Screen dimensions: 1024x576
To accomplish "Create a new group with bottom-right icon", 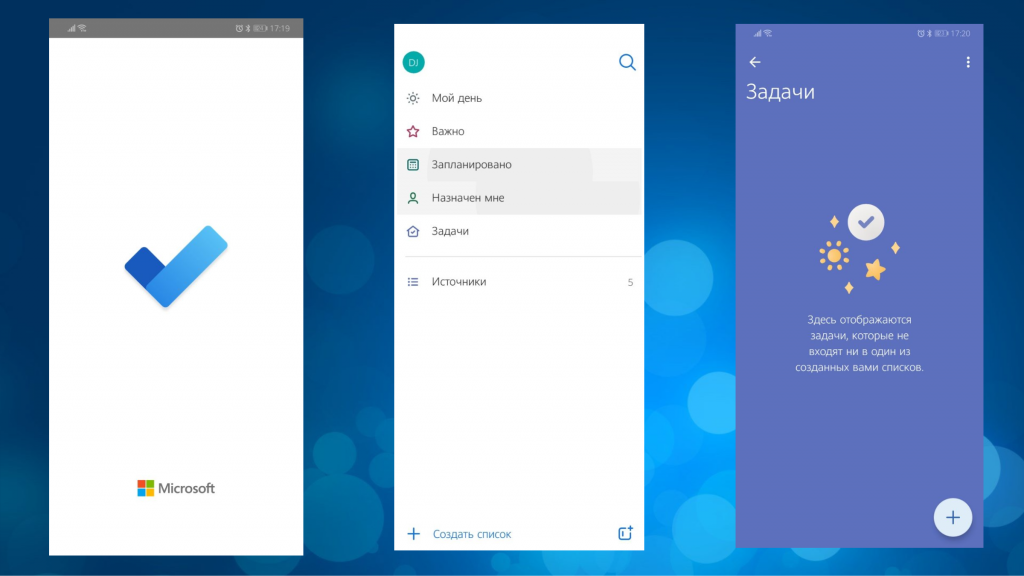I will tap(625, 533).
